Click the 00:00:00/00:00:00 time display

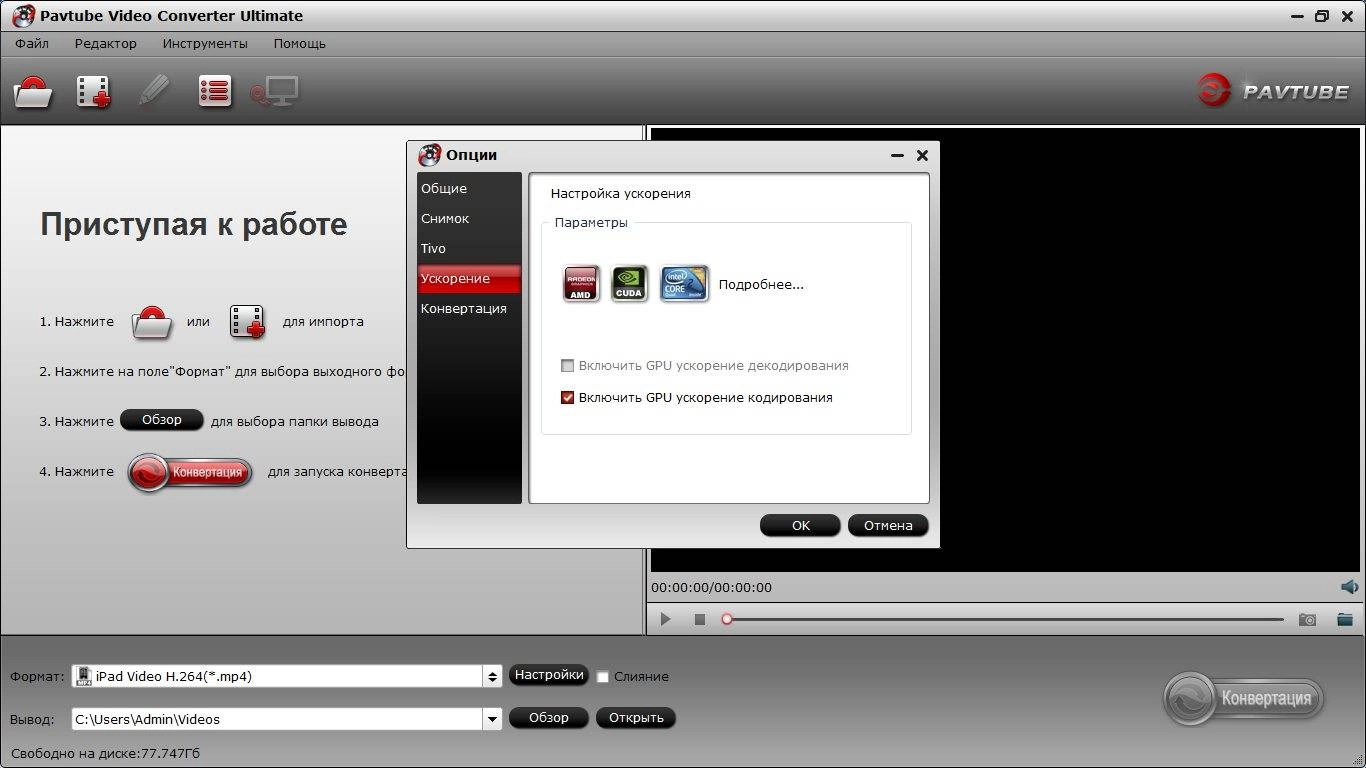click(x=711, y=588)
